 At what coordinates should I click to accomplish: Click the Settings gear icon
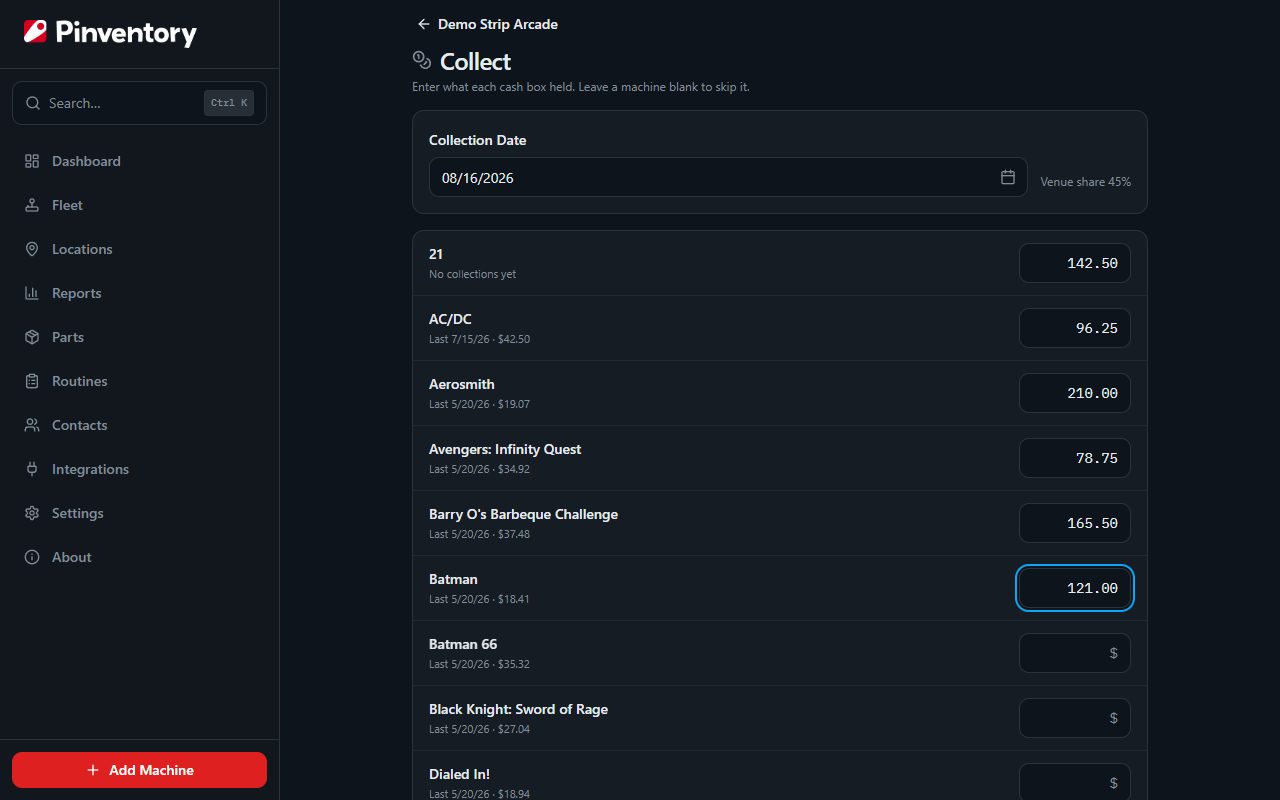[x=32, y=513]
